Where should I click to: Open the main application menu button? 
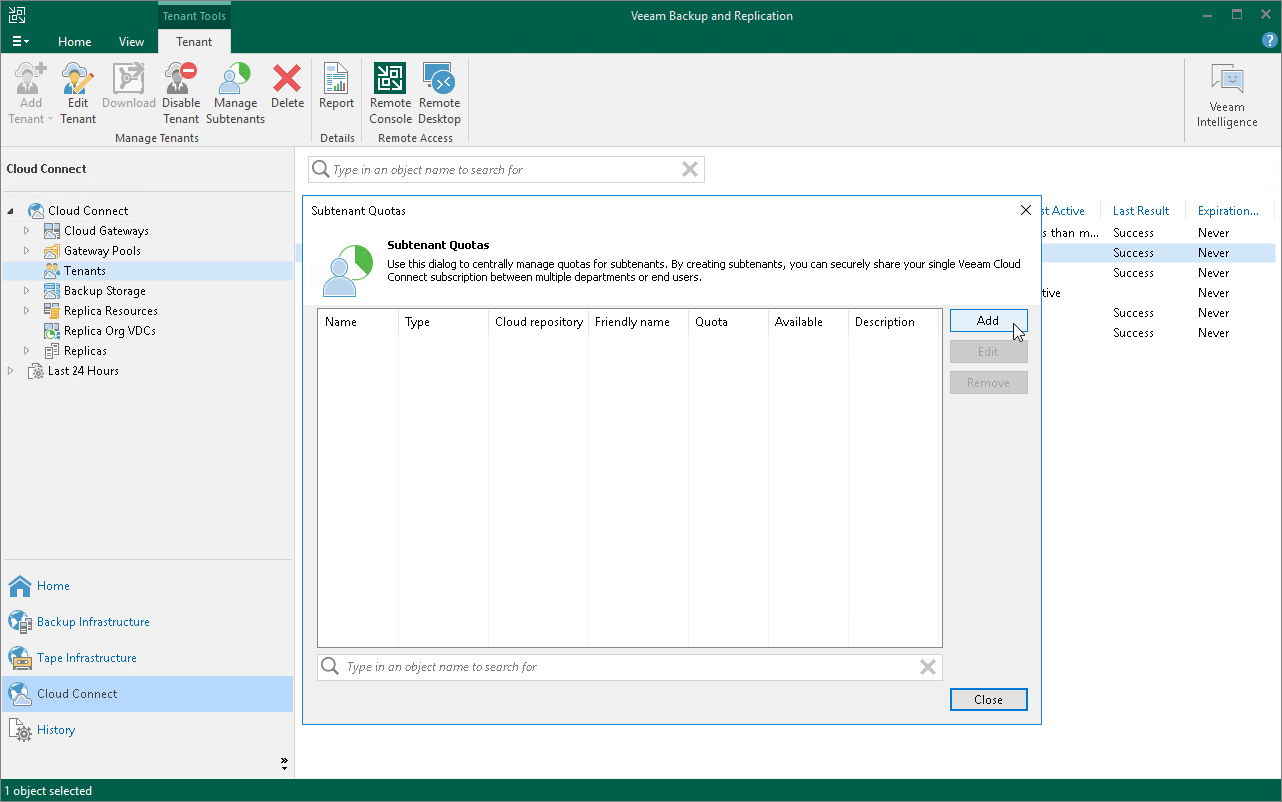coord(20,41)
